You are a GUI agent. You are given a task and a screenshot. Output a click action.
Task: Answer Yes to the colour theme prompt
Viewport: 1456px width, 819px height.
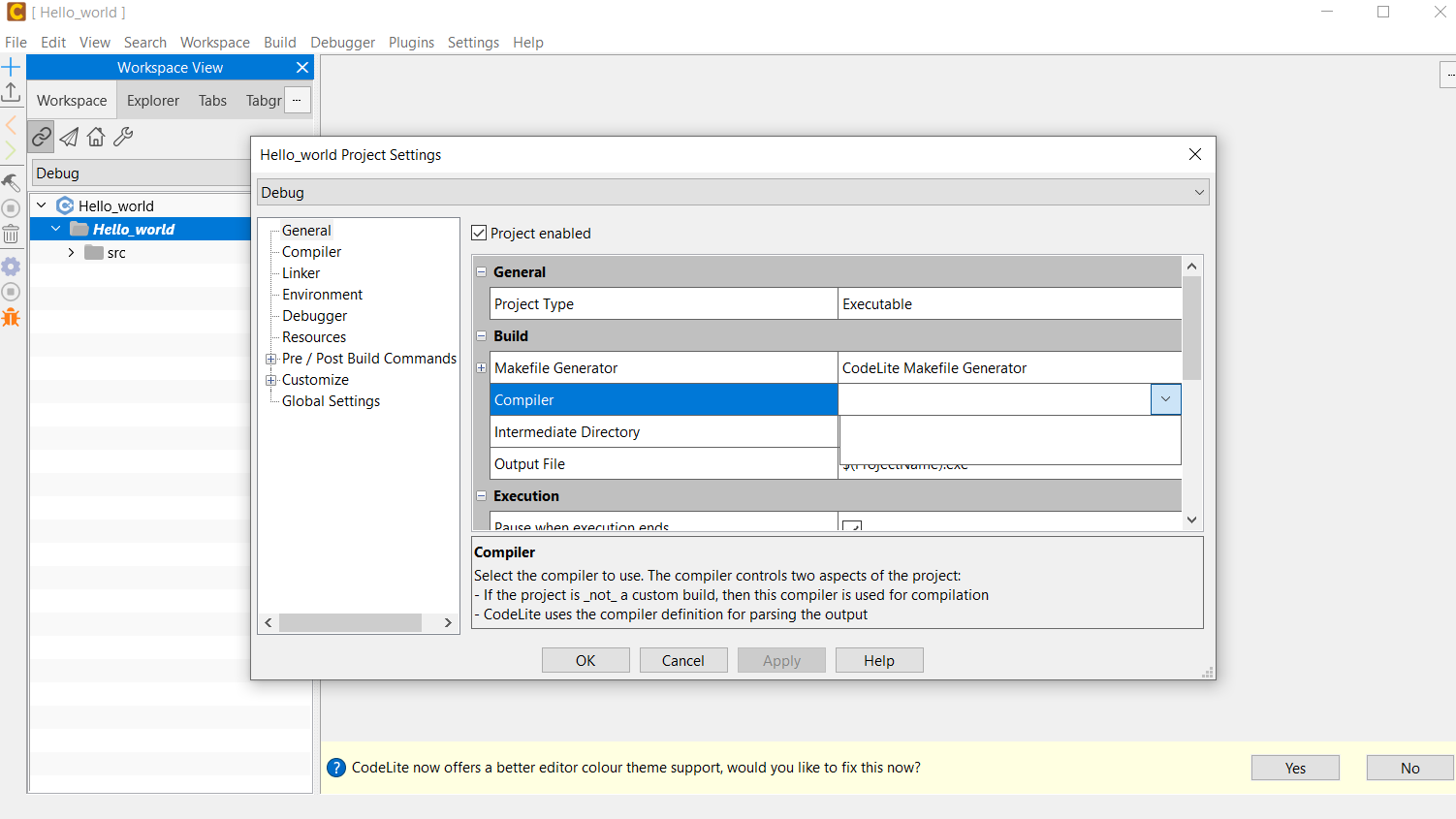(1295, 767)
